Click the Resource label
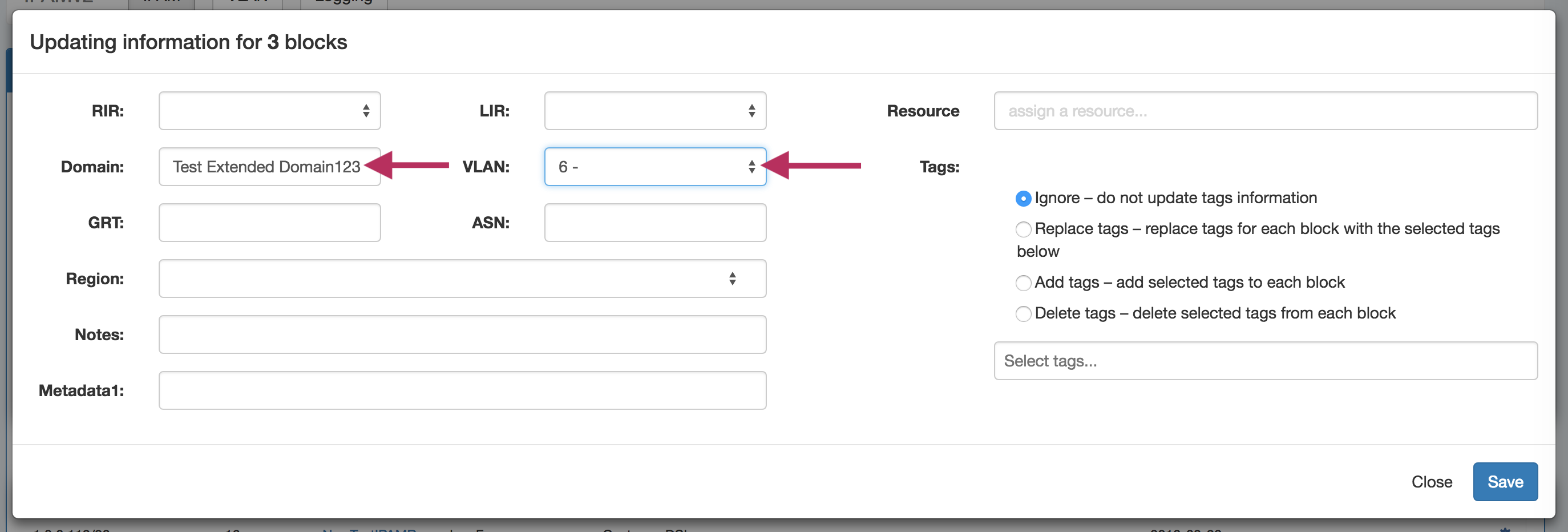This screenshot has height=532, width=1568. pos(922,111)
